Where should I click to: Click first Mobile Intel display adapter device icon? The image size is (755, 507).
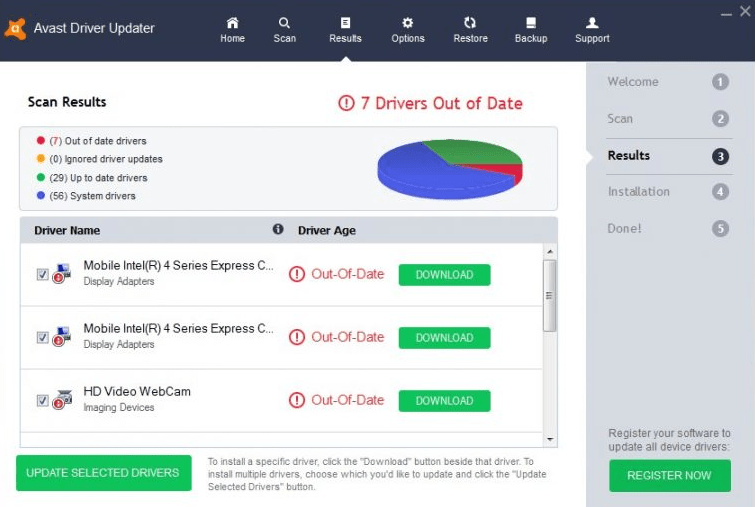pyautogui.click(x=62, y=273)
